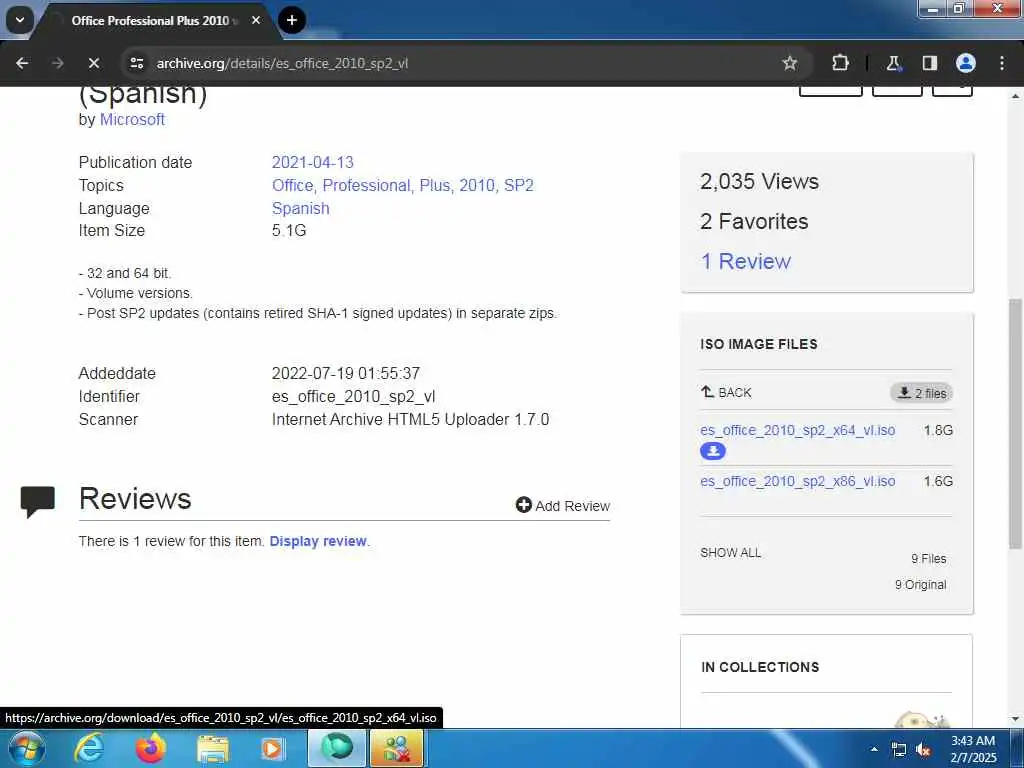
Task: Open the network tray icon
Action: (899, 750)
